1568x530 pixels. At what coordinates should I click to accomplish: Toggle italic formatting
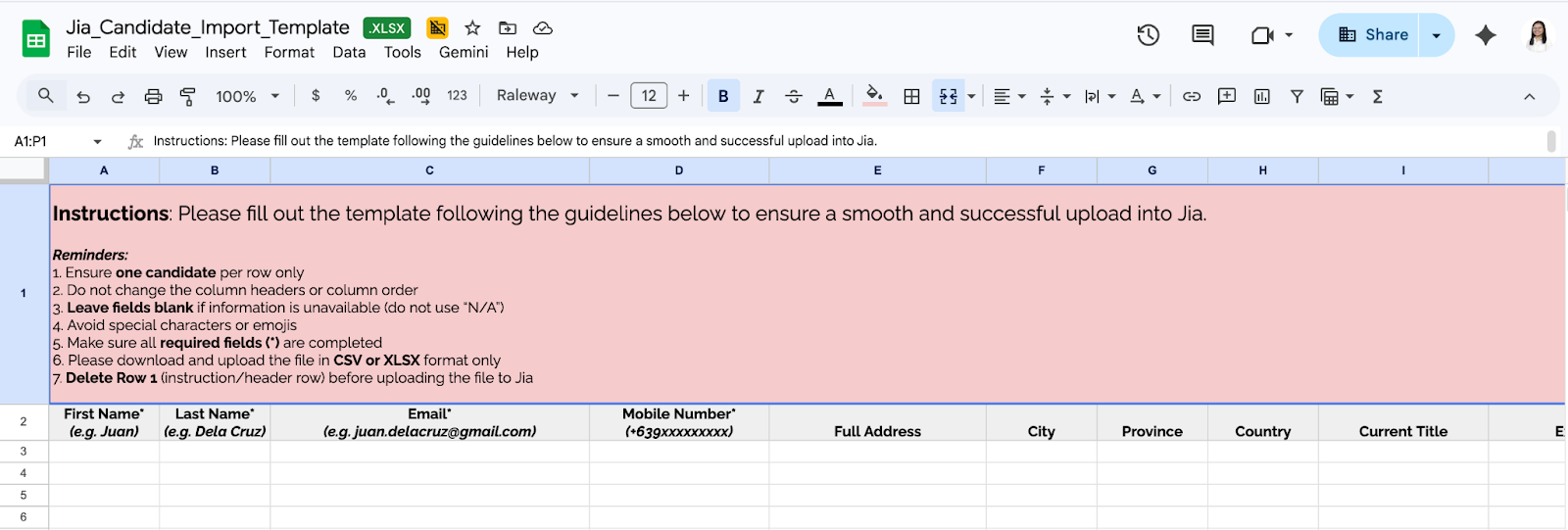[x=758, y=96]
